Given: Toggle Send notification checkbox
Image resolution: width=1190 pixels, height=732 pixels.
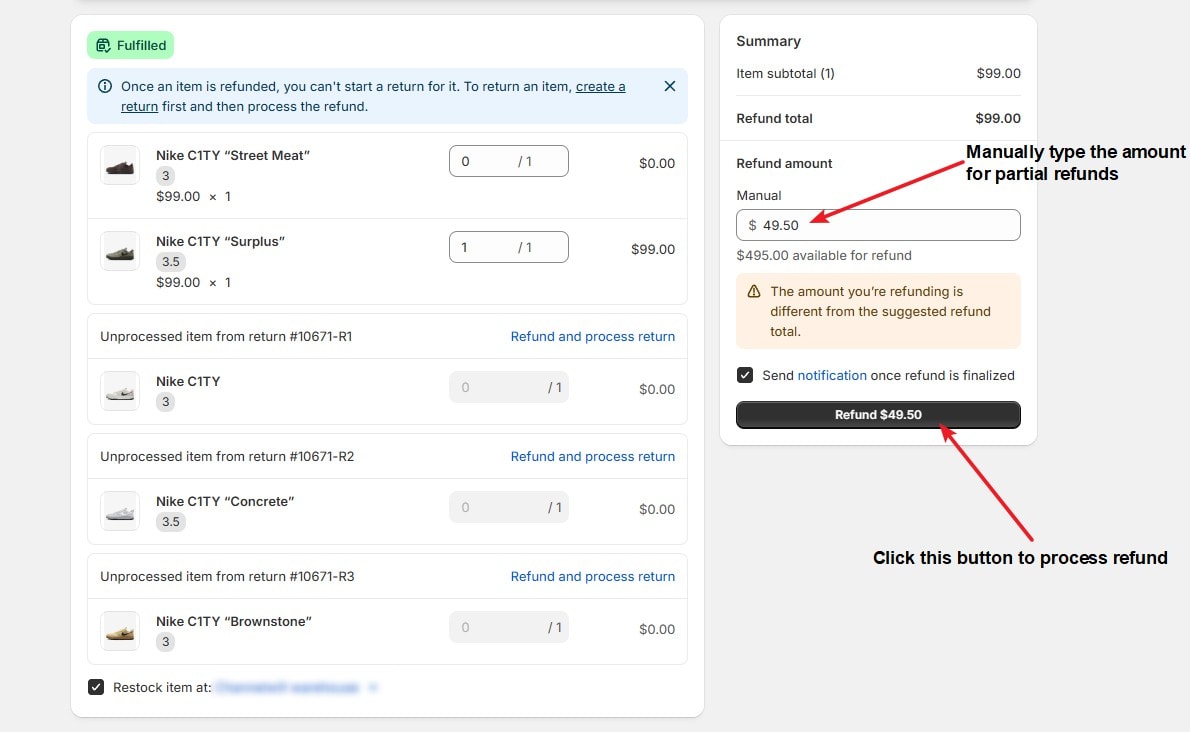Looking at the screenshot, I should pyautogui.click(x=745, y=375).
